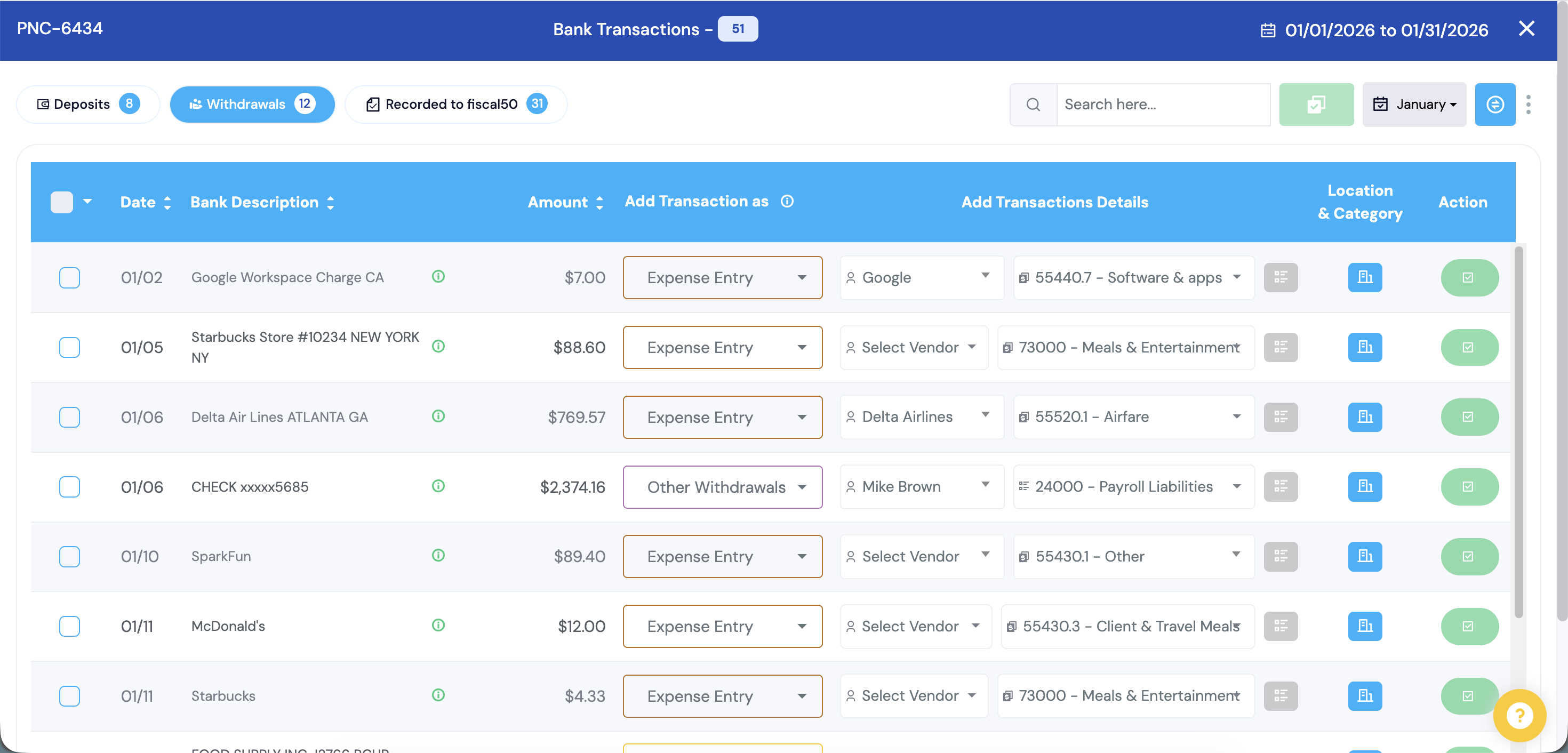Click the table vertical scrollbar
This screenshot has width=1568, height=753.
coord(1518,432)
